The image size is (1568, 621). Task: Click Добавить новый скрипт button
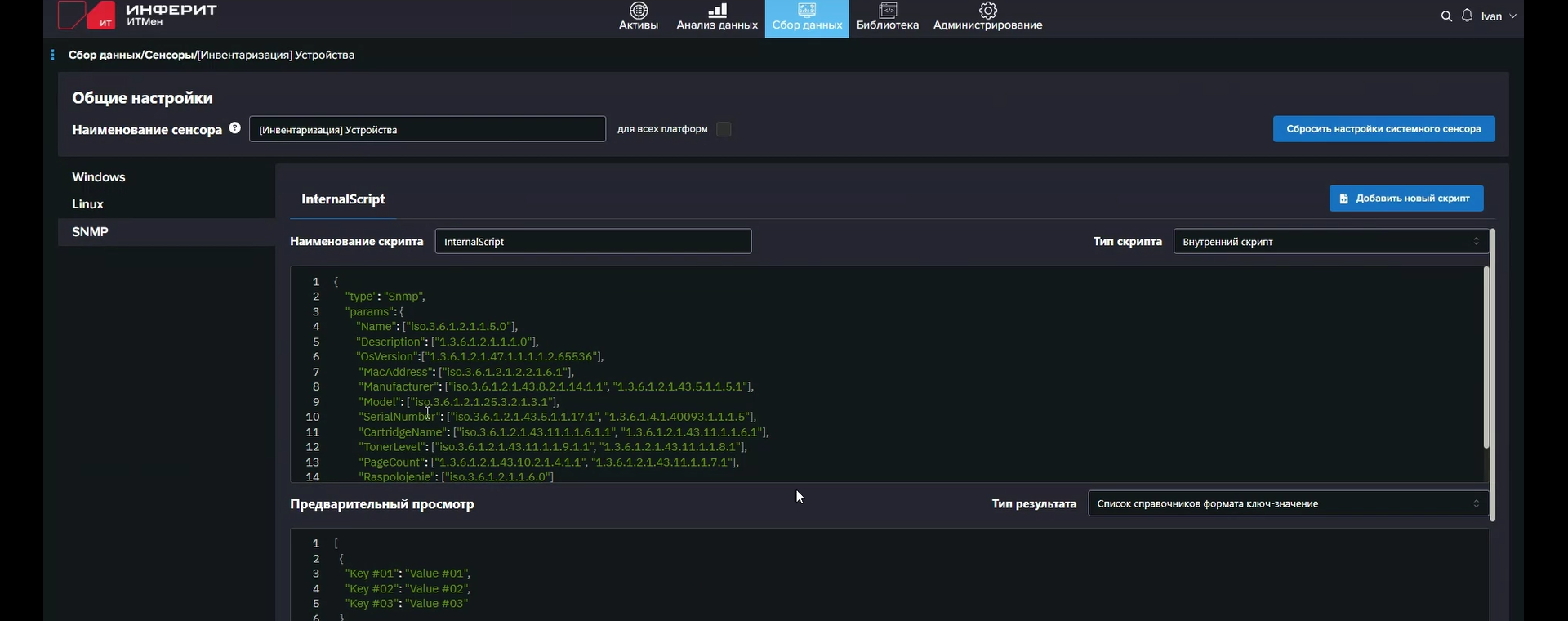[1405, 199]
